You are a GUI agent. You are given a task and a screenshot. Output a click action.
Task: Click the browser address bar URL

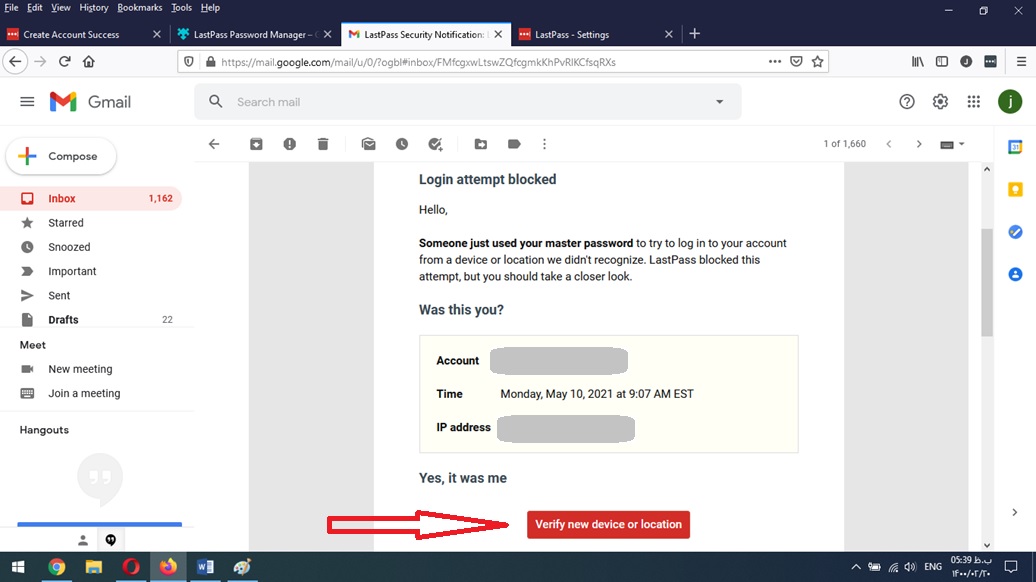[x=418, y=62]
